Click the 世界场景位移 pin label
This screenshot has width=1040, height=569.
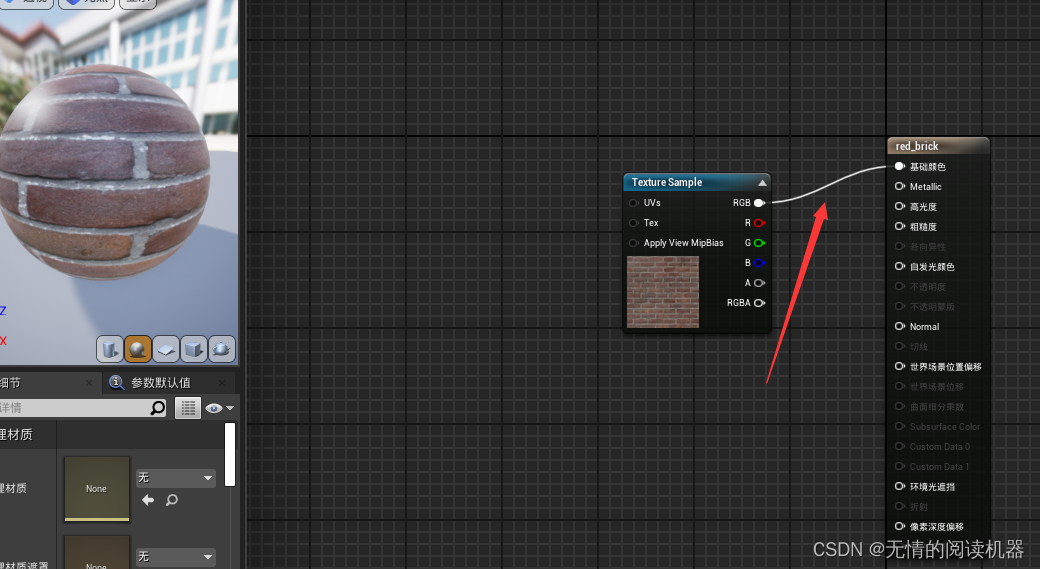point(937,387)
